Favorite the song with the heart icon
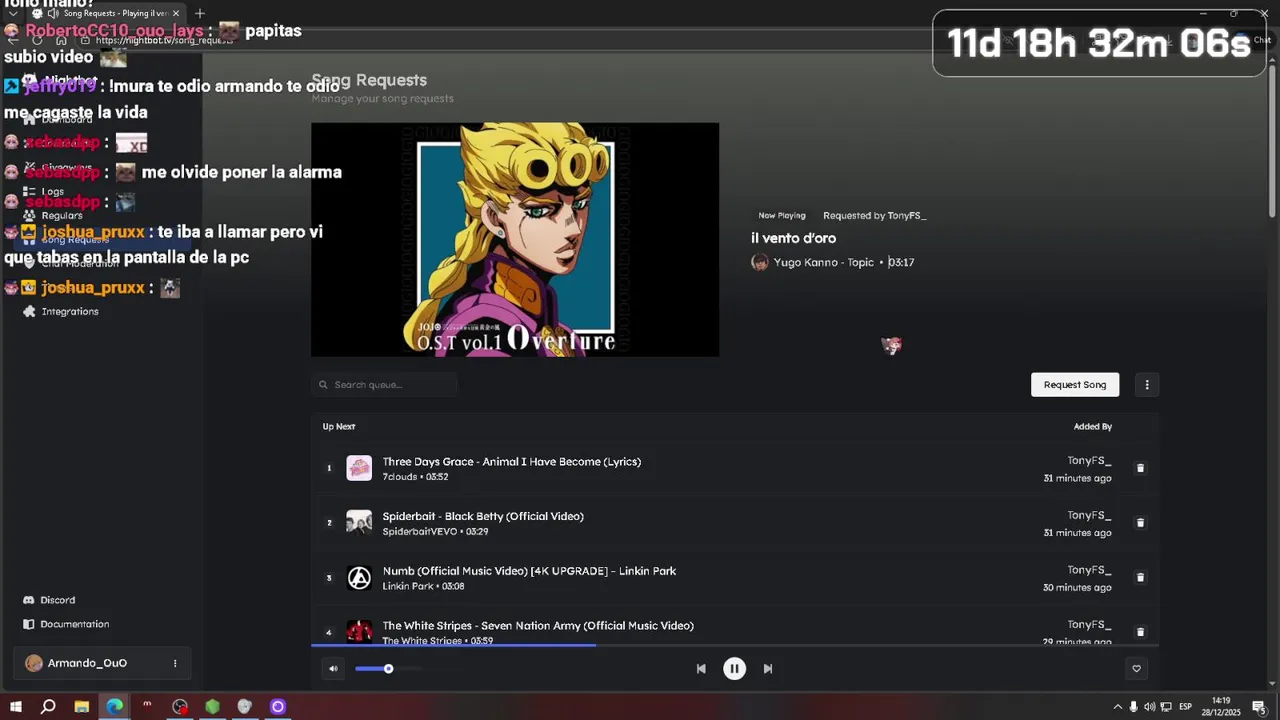 (x=1136, y=669)
